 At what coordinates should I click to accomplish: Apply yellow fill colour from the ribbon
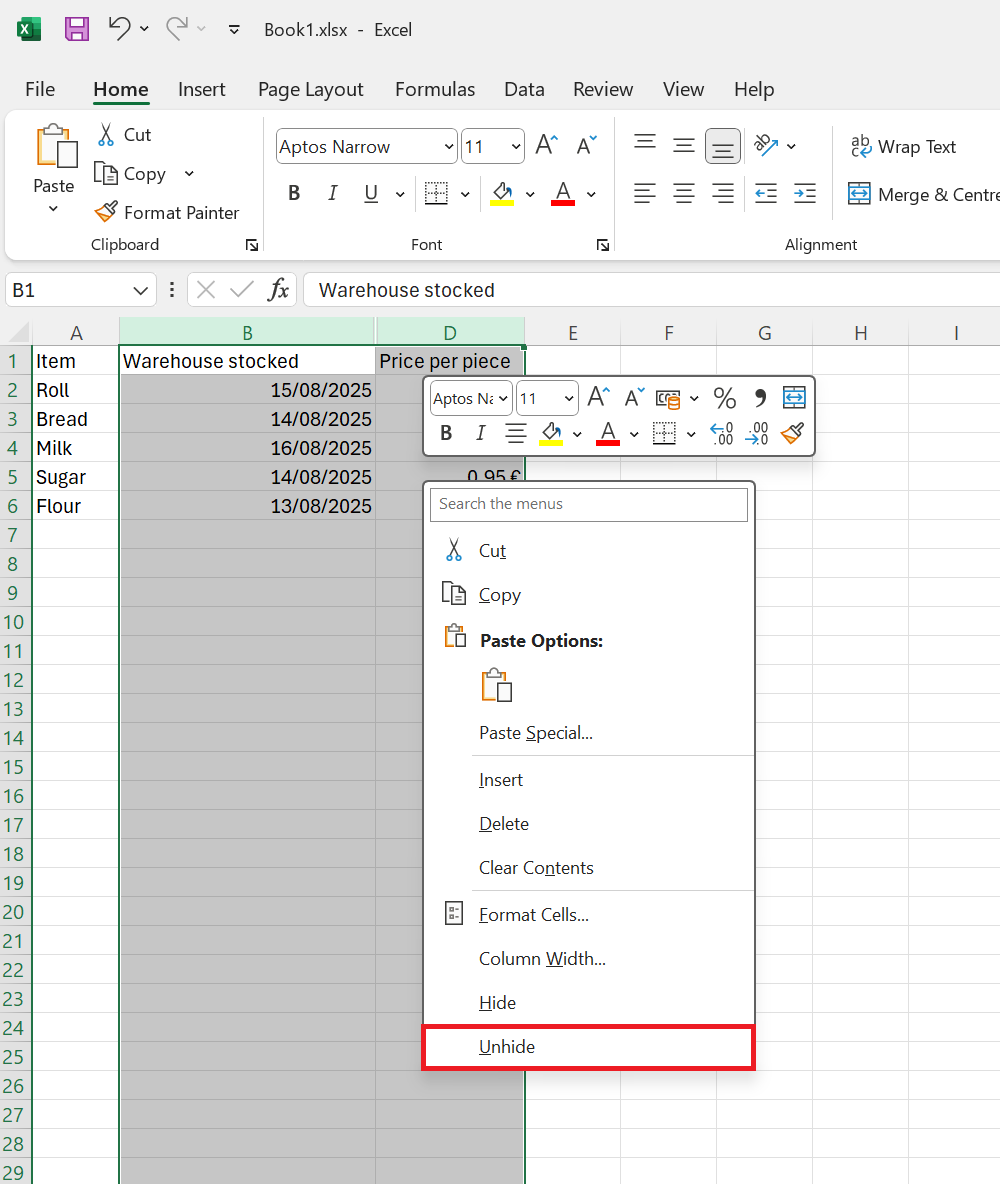point(502,193)
